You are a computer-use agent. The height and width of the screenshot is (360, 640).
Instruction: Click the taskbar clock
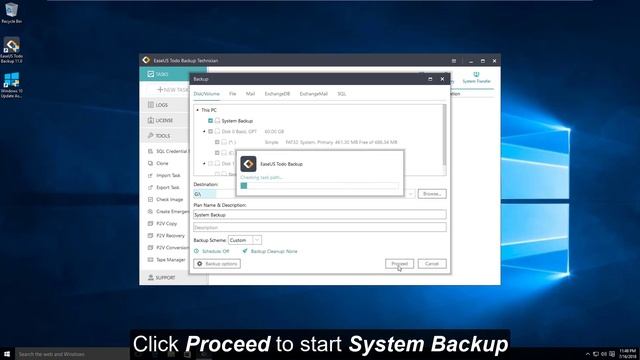click(x=627, y=354)
